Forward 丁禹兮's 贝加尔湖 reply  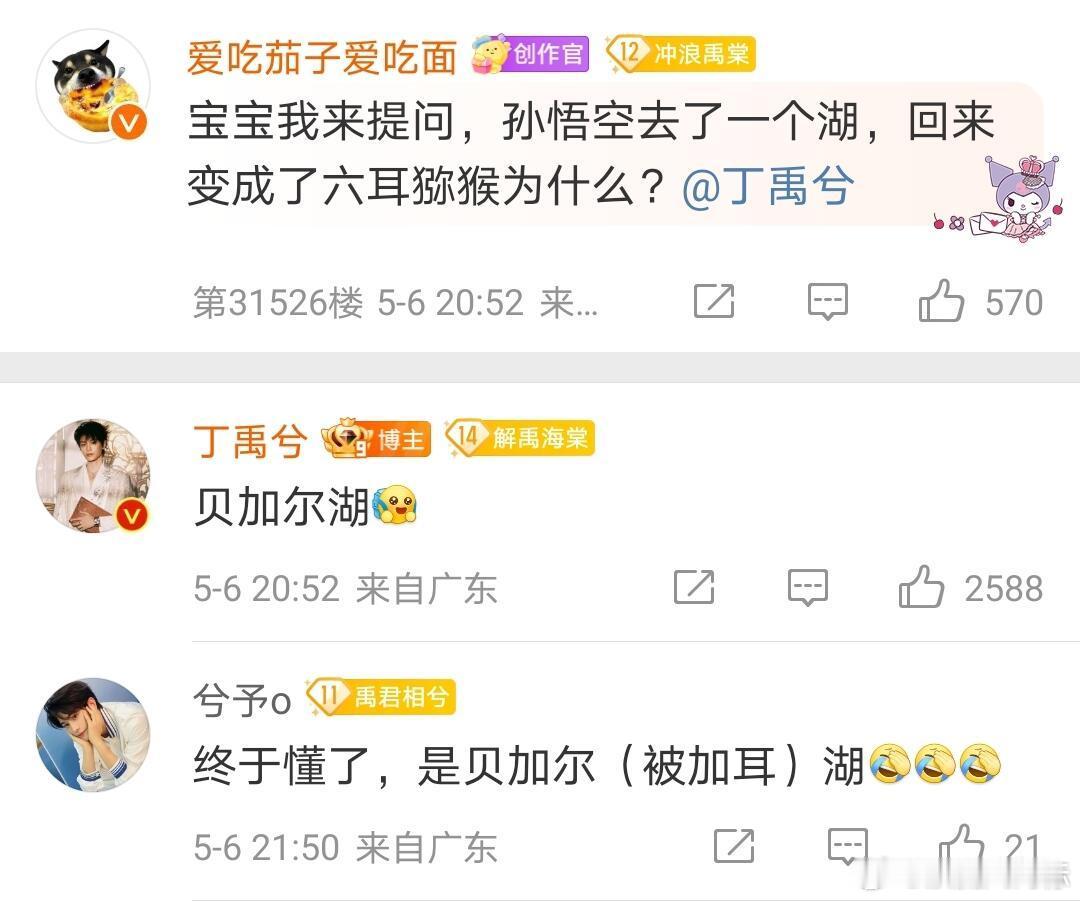[x=694, y=588]
